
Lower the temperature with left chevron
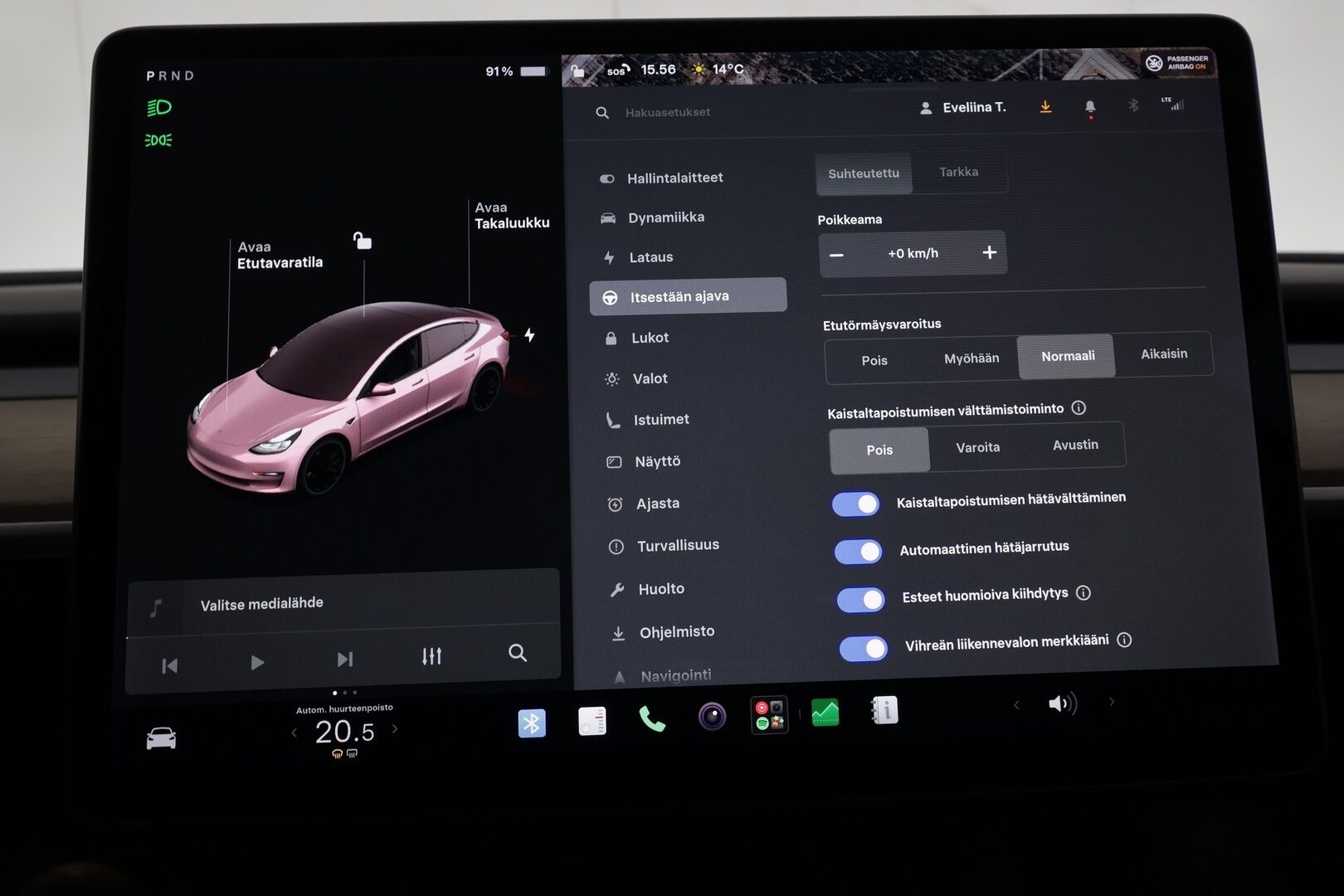[294, 732]
